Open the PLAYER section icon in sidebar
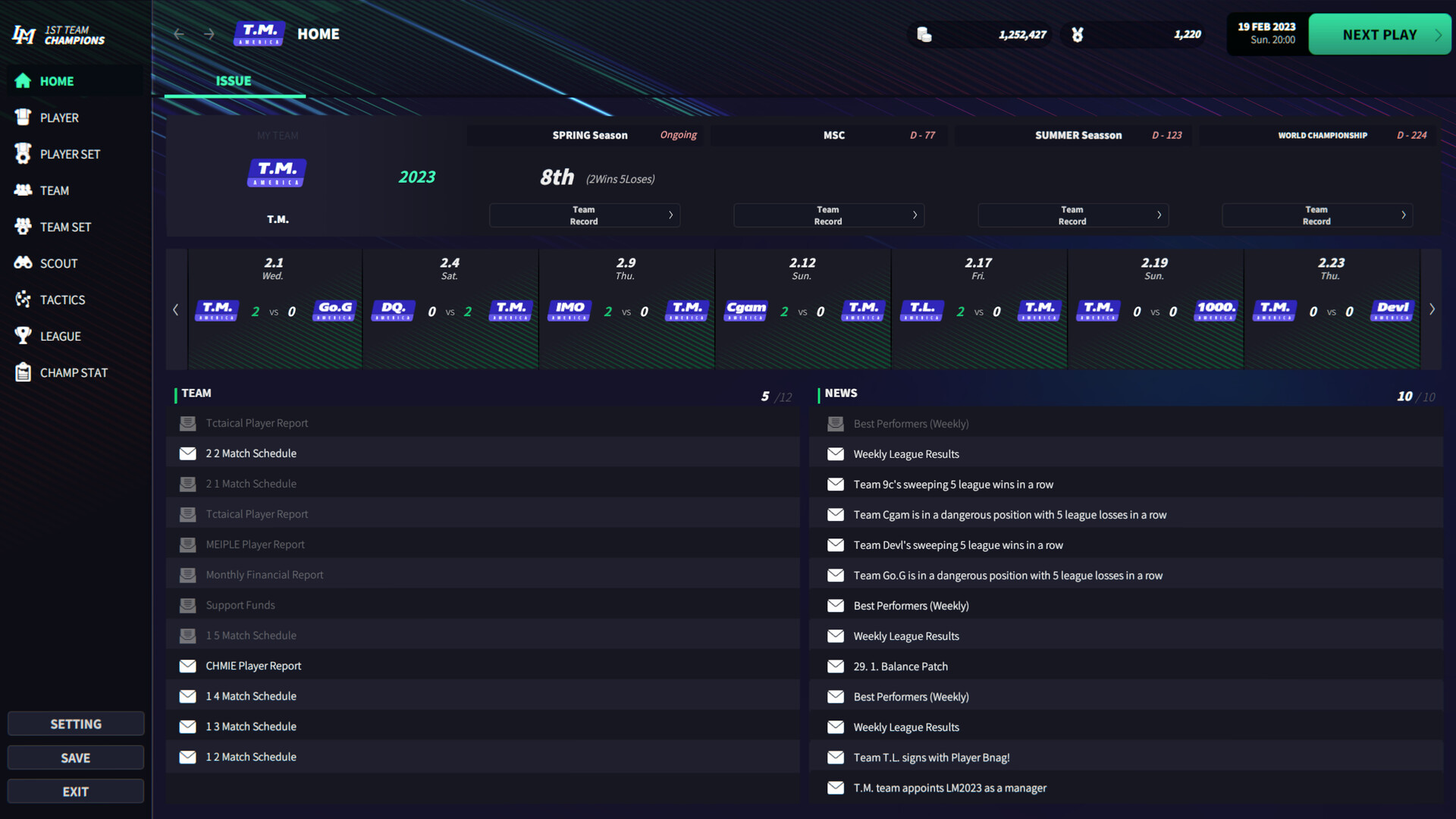 (24, 118)
